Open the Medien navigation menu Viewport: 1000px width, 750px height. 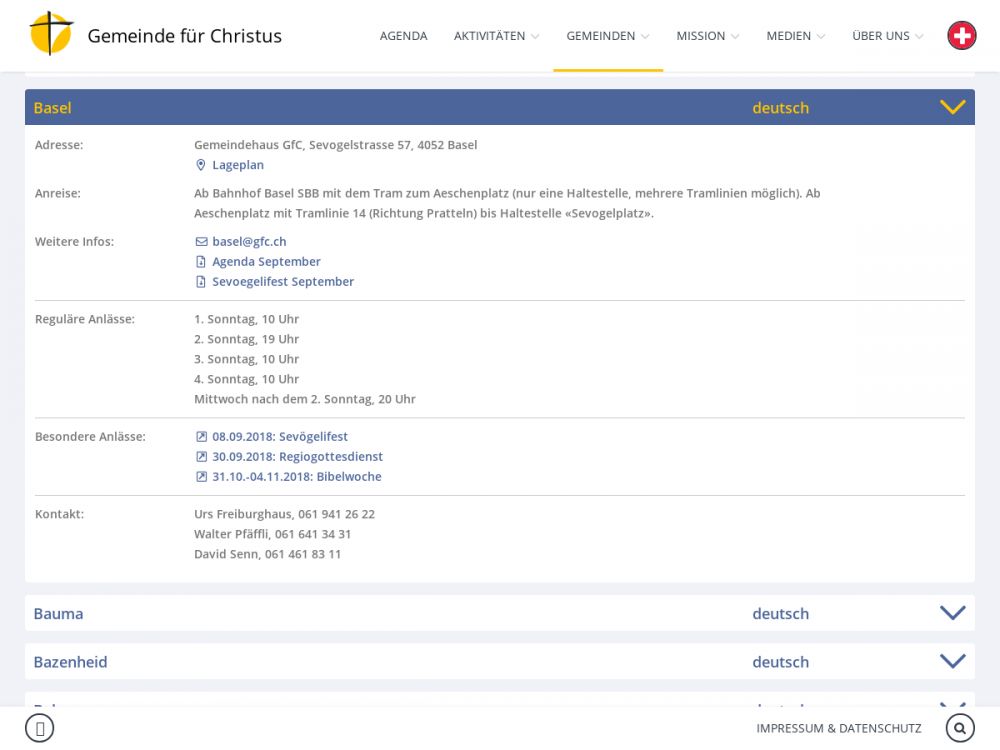point(795,36)
